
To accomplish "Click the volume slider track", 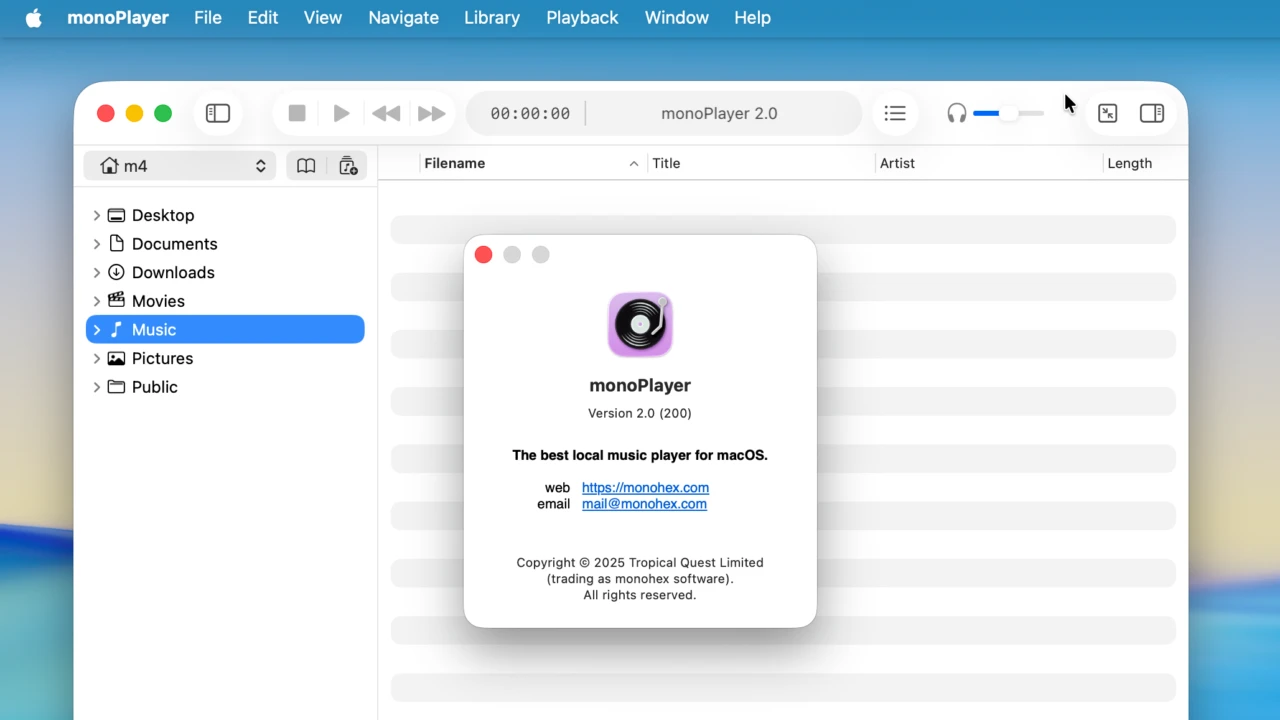I will (1025, 113).
